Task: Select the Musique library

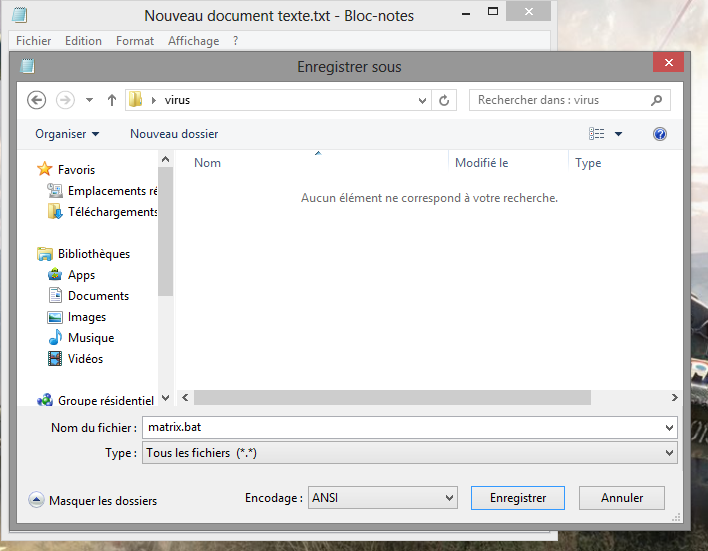Action: (x=90, y=338)
